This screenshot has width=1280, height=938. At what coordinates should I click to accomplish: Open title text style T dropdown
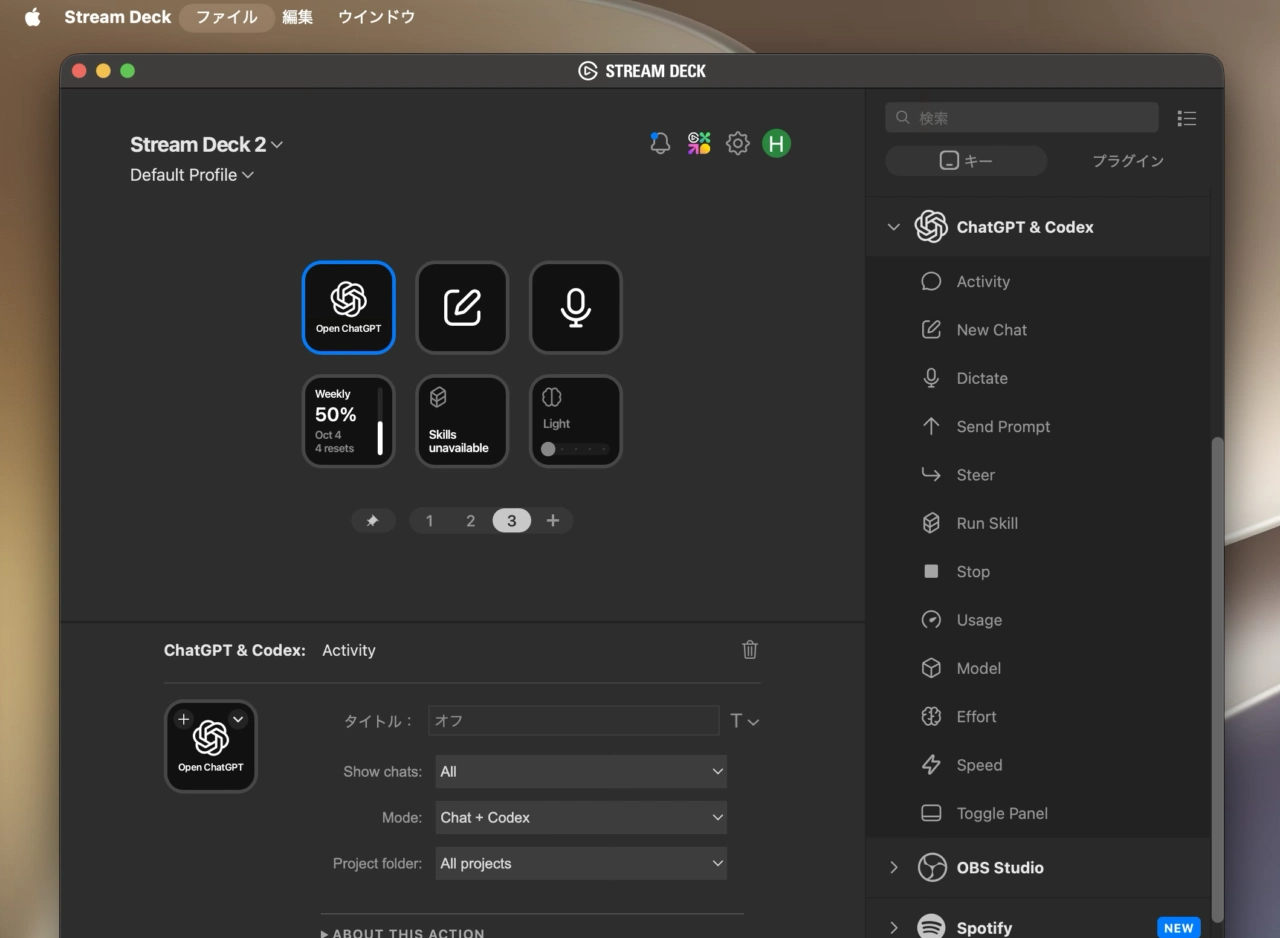pos(744,721)
